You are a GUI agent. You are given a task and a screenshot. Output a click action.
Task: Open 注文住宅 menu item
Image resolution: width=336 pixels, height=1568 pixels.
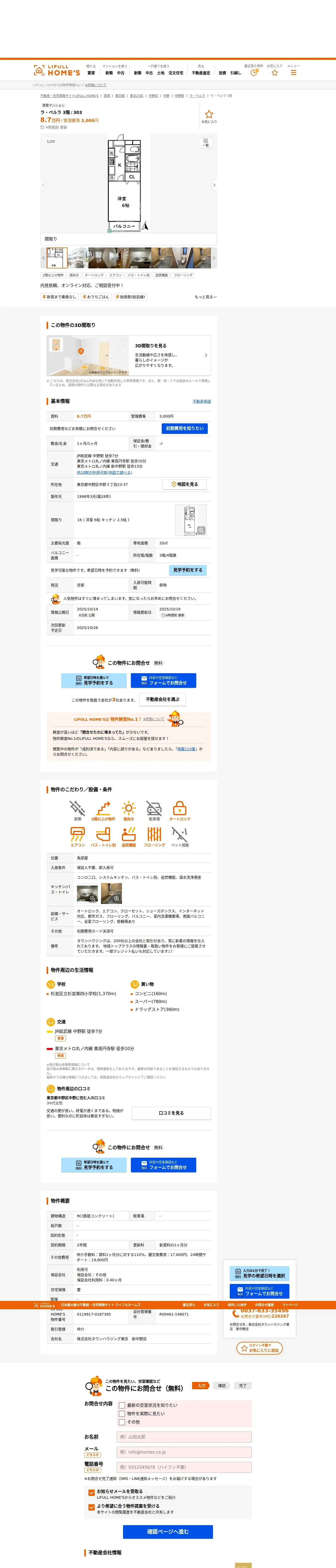(x=176, y=73)
